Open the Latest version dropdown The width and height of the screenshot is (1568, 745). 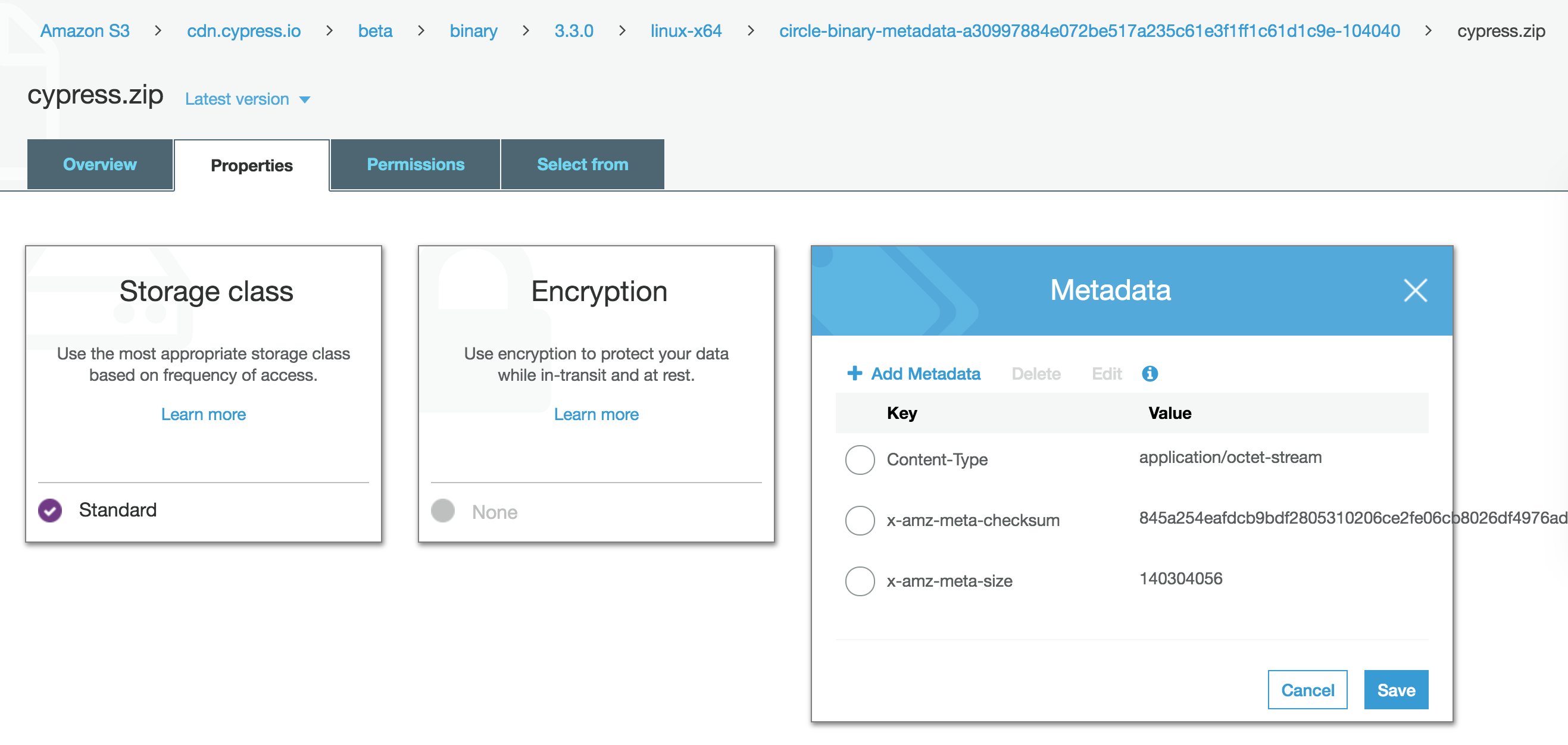coord(238,99)
